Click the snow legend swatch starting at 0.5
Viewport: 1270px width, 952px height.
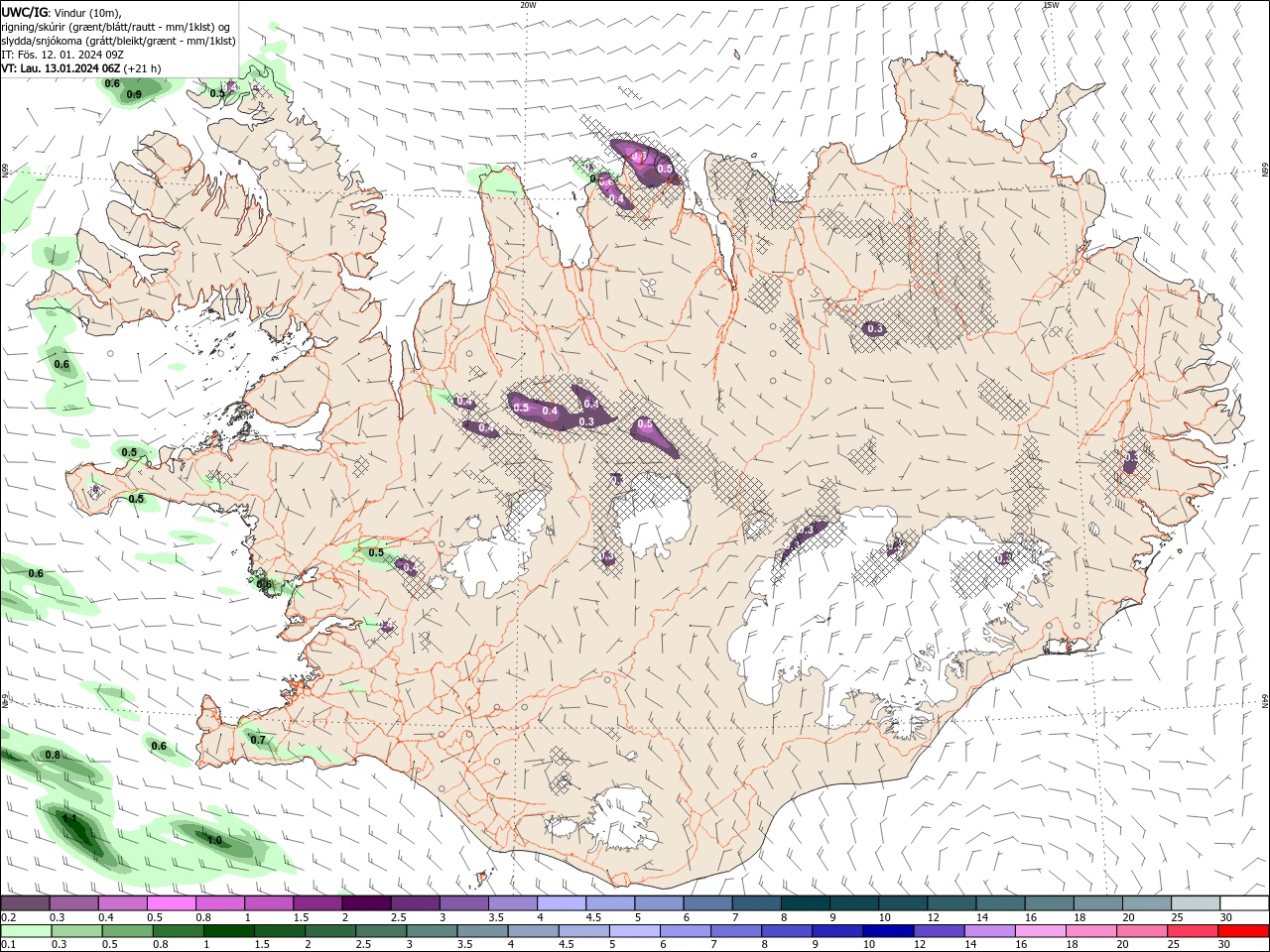click(172, 903)
